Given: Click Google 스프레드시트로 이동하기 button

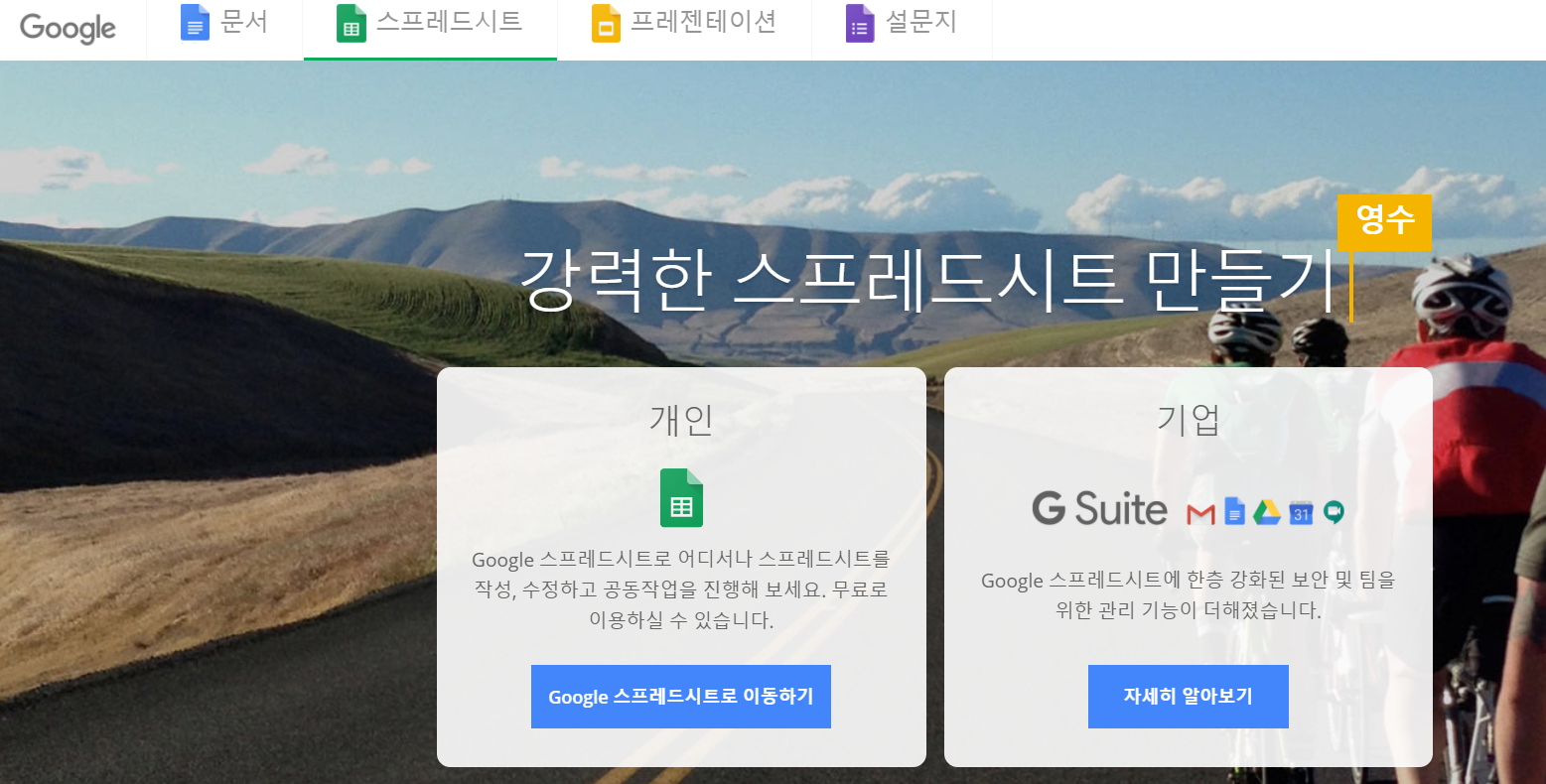Looking at the screenshot, I should click(681, 697).
